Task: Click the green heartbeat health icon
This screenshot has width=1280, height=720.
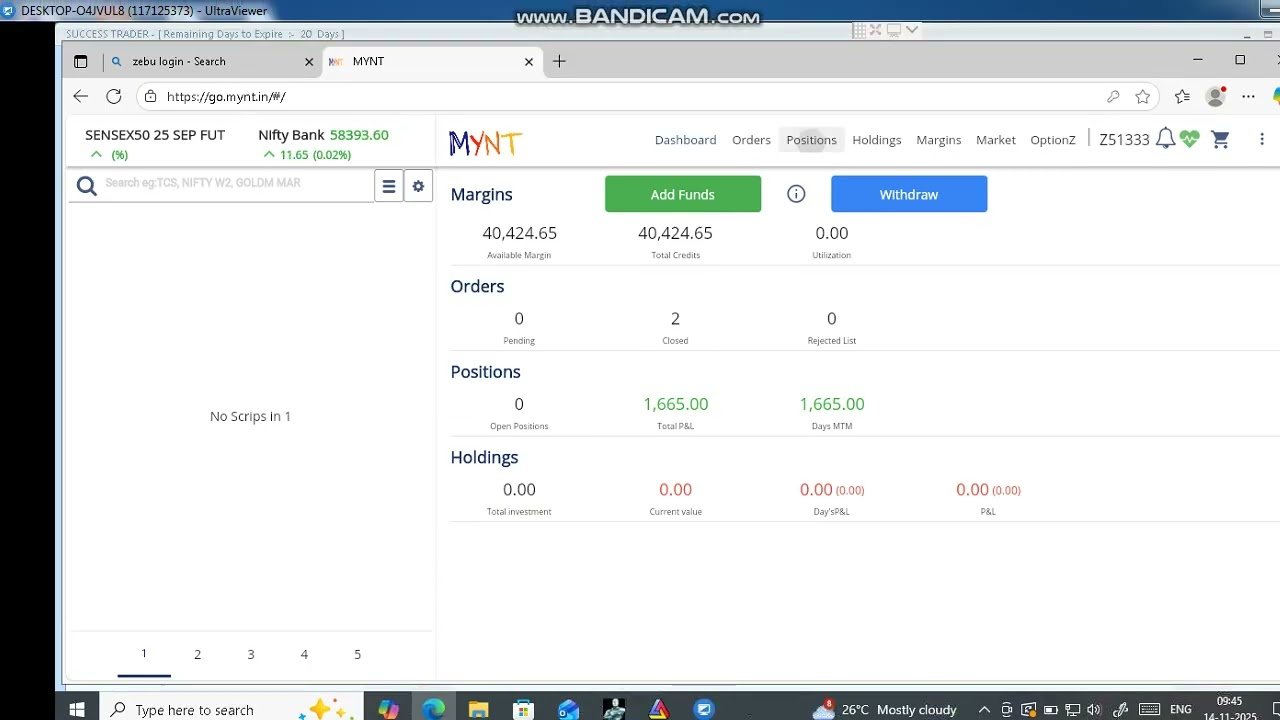Action: click(x=1189, y=139)
